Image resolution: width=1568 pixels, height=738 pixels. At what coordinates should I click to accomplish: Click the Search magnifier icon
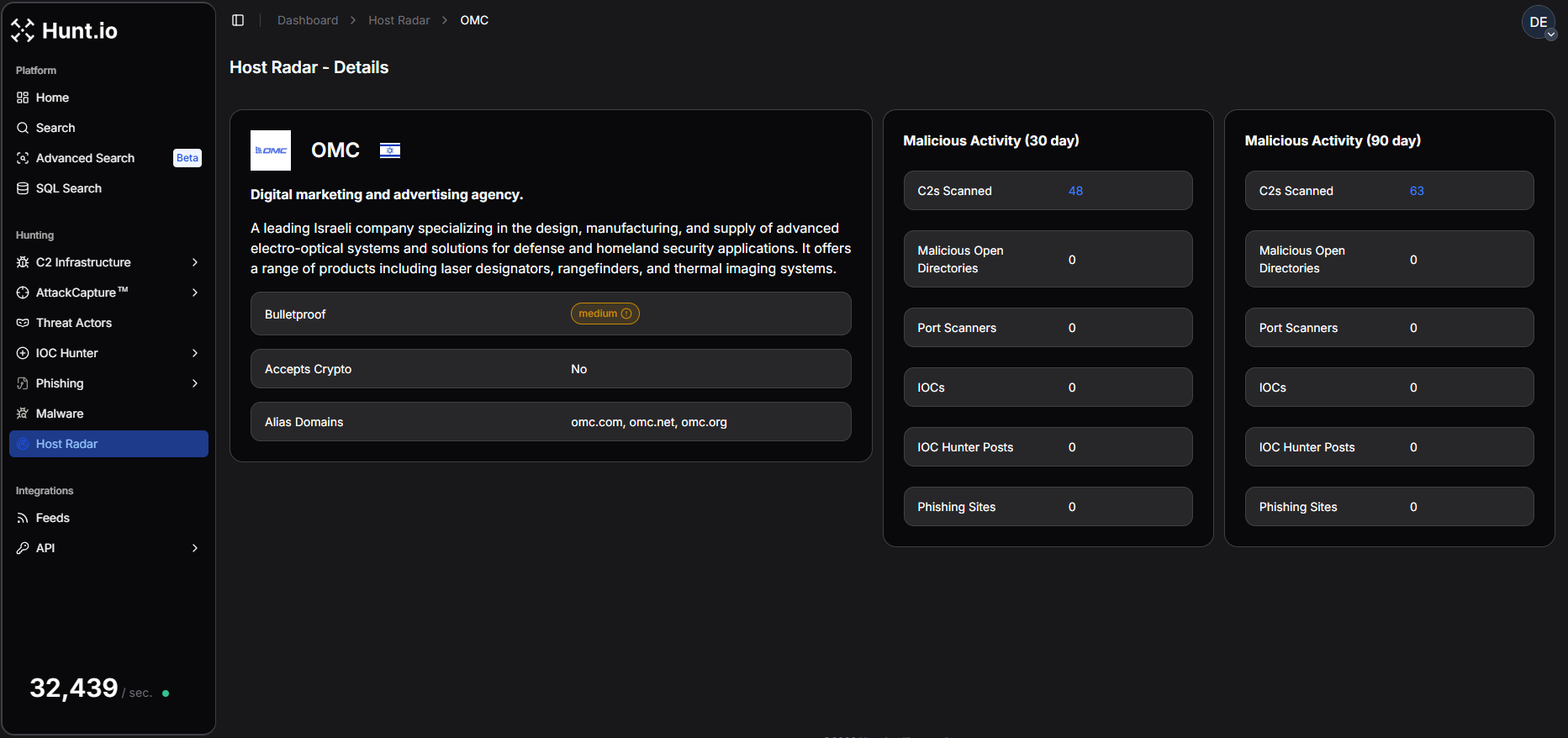click(x=23, y=128)
